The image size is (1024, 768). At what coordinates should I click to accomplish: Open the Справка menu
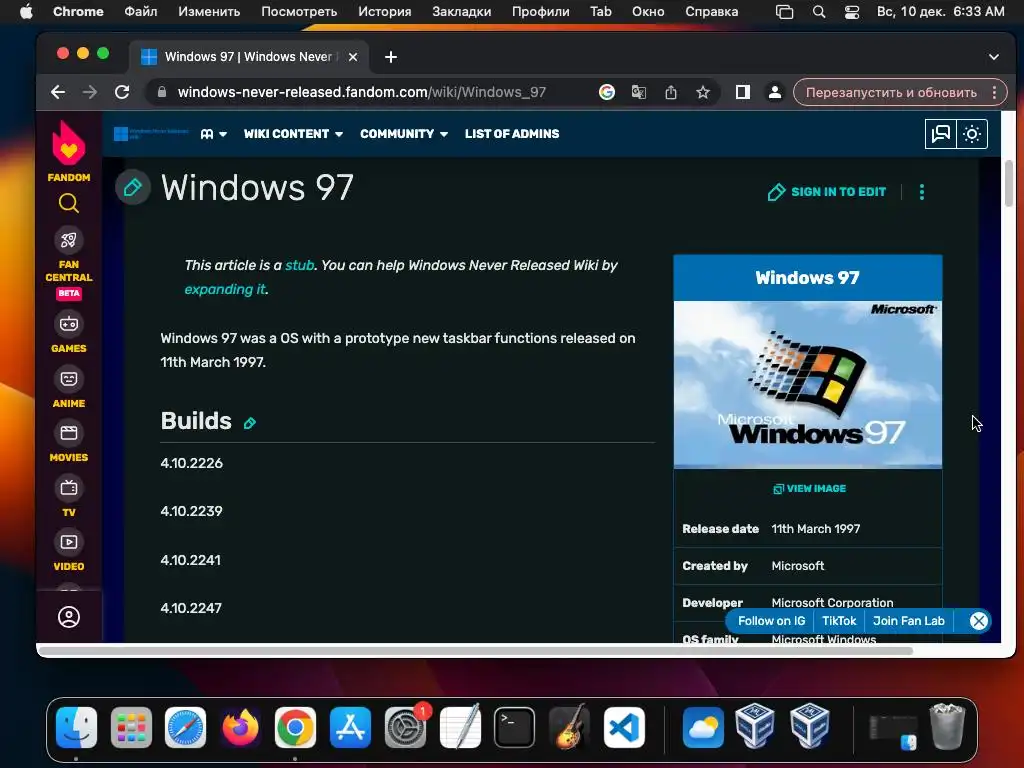point(711,12)
